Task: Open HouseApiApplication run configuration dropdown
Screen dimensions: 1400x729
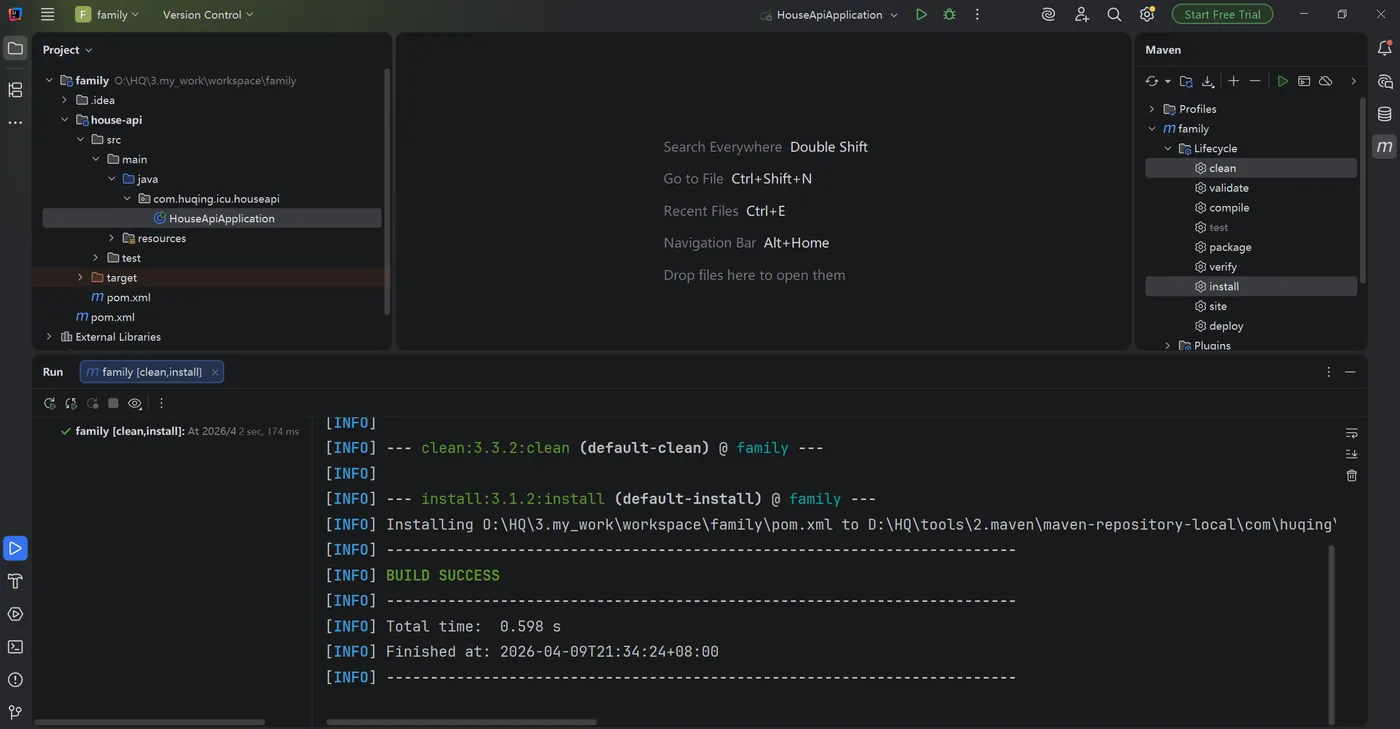Action: coord(829,15)
